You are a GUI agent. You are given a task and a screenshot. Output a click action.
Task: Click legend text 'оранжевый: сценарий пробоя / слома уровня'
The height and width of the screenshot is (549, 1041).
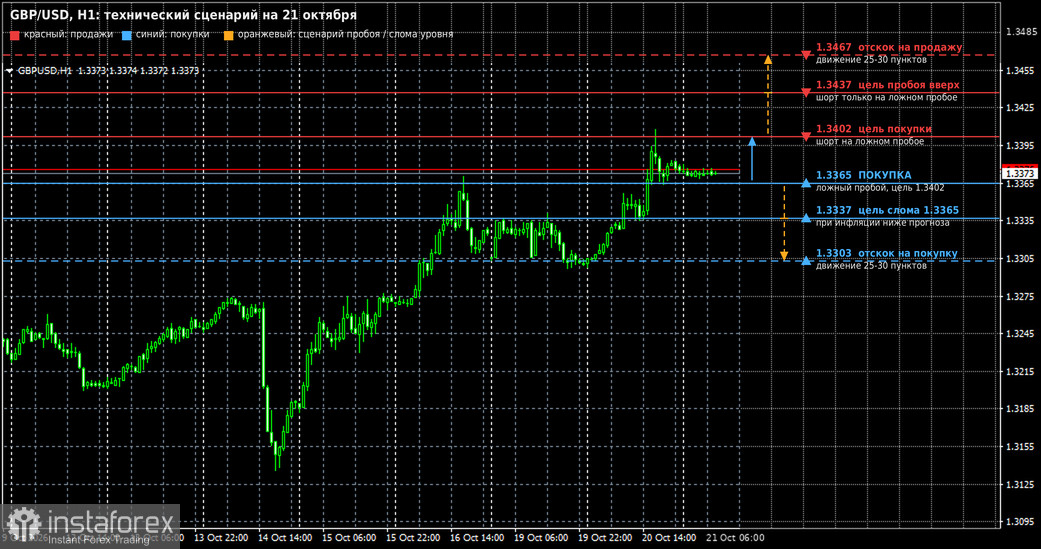pos(345,34)
